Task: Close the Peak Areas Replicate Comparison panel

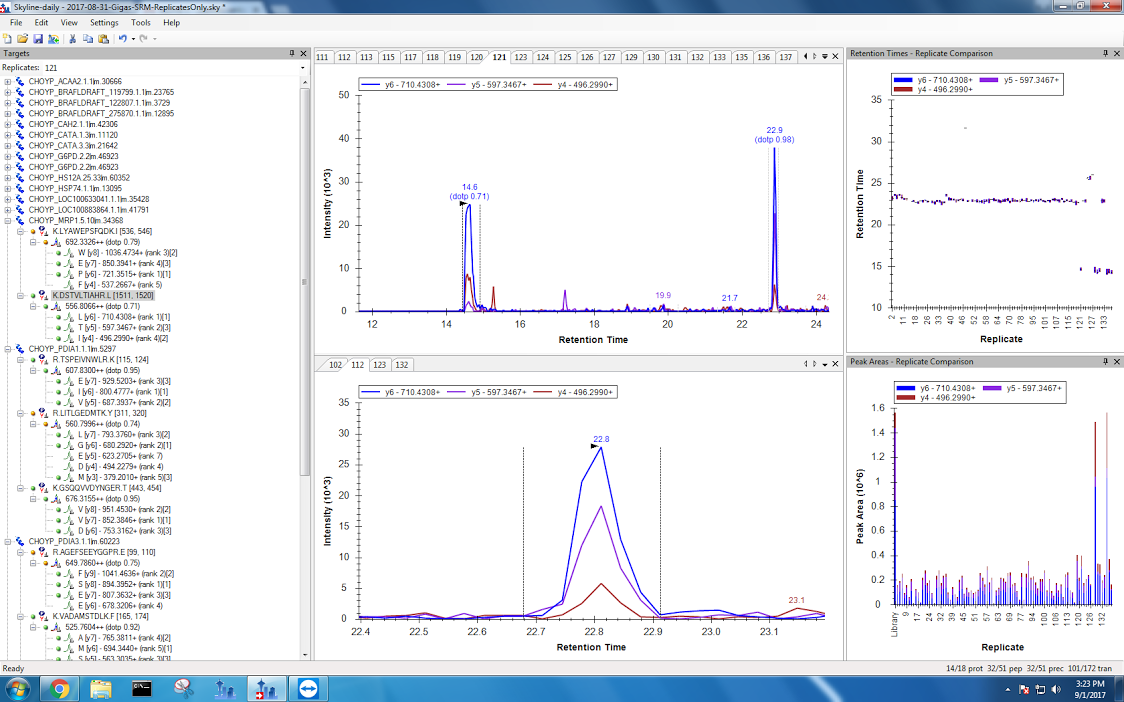Action: point(1116,361)
